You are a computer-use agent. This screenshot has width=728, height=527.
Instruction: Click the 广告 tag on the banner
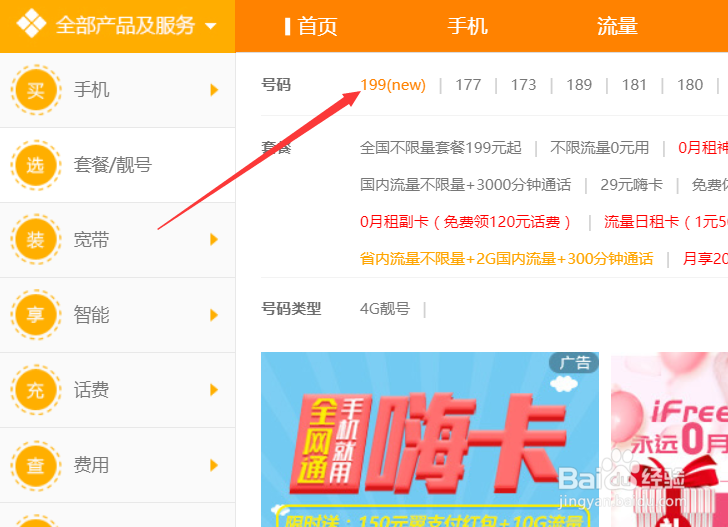pos(574,363)
